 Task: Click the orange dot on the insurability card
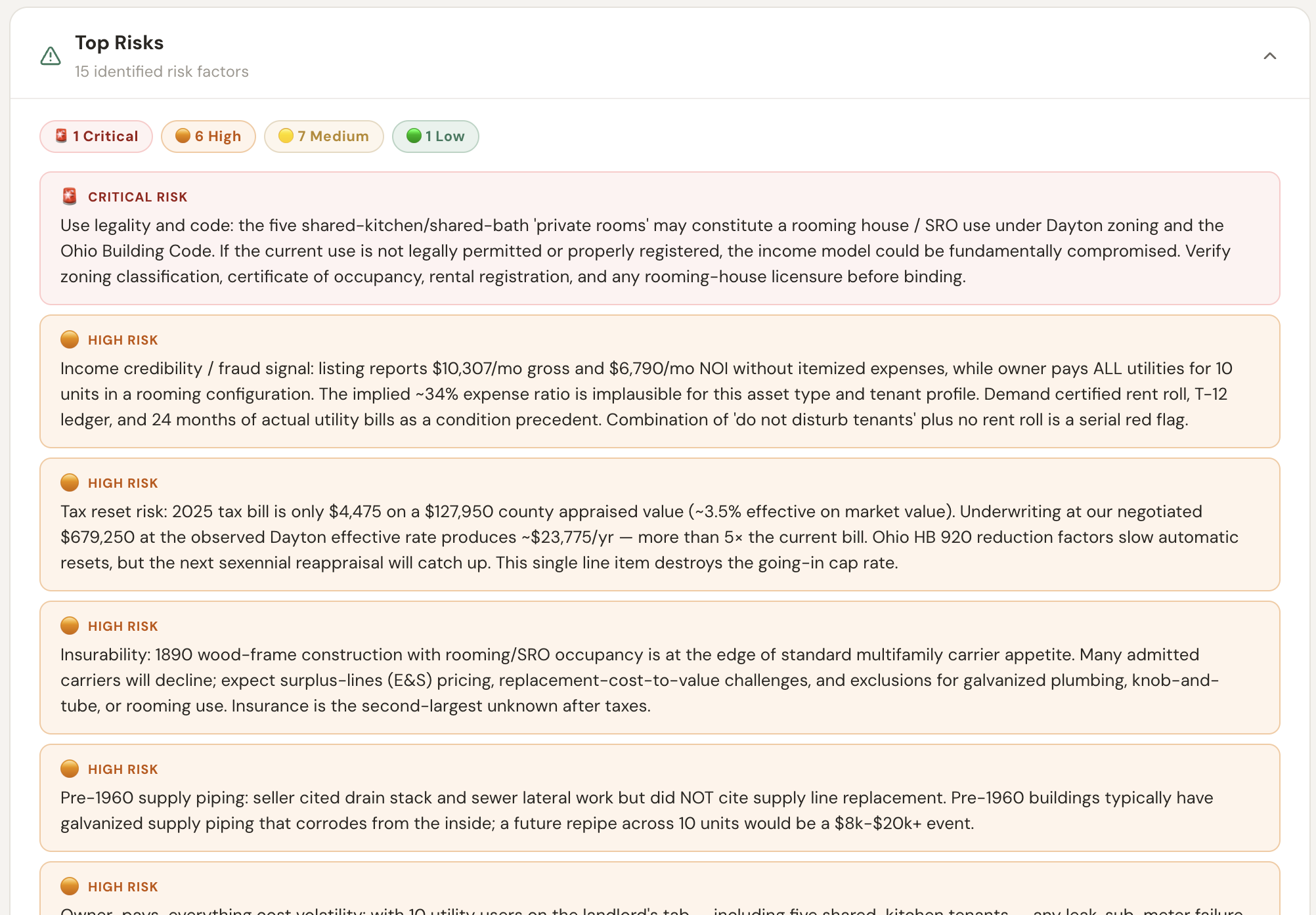(x=70, y=626)
